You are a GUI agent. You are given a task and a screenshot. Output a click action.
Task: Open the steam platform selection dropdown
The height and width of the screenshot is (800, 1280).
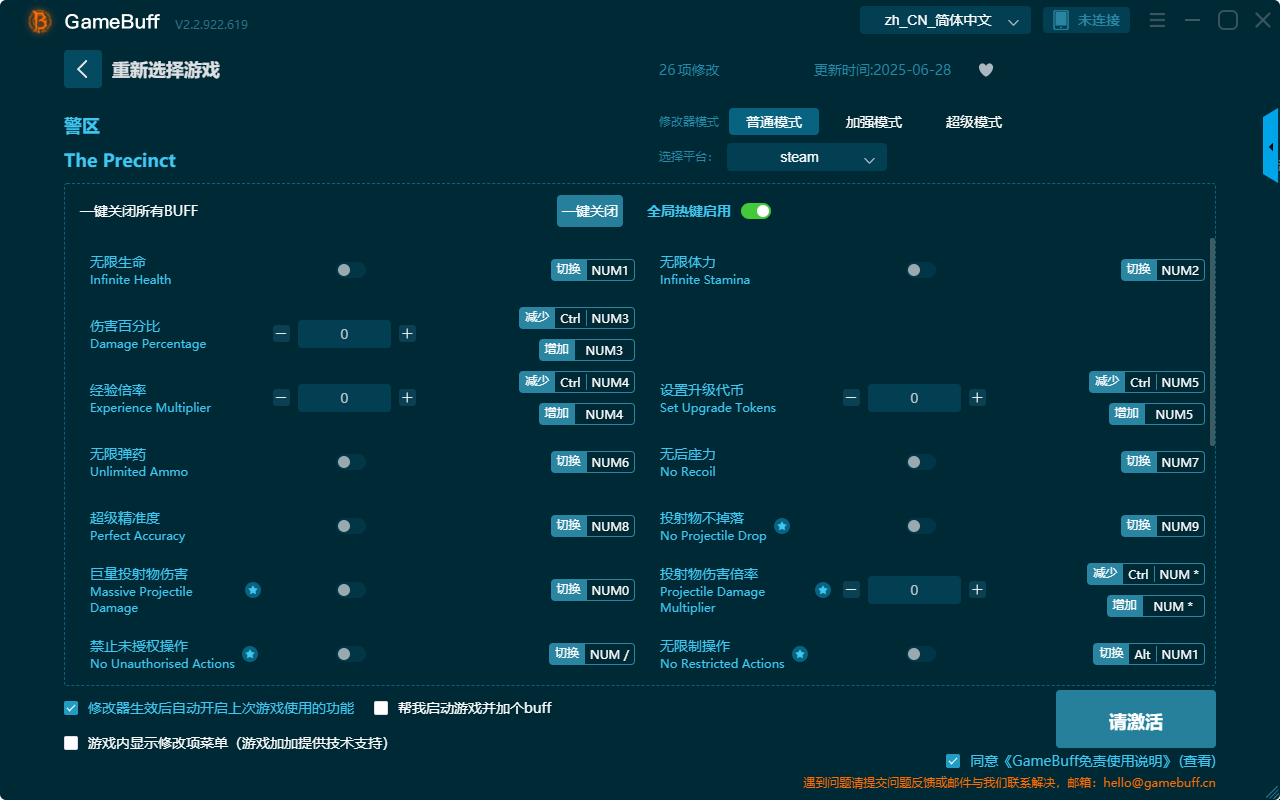tap(806, 157)
